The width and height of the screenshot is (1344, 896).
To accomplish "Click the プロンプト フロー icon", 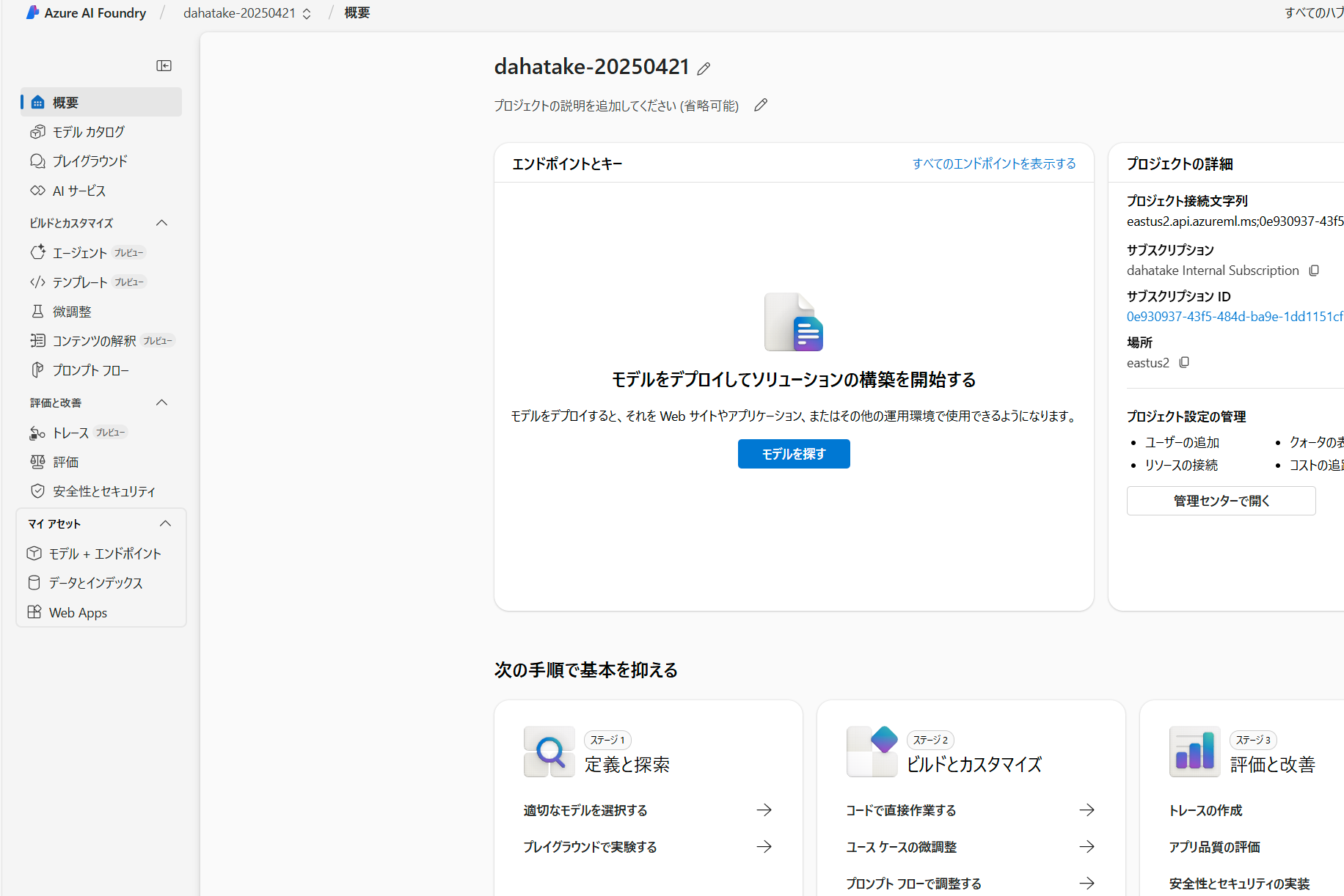I will (38, 370).
